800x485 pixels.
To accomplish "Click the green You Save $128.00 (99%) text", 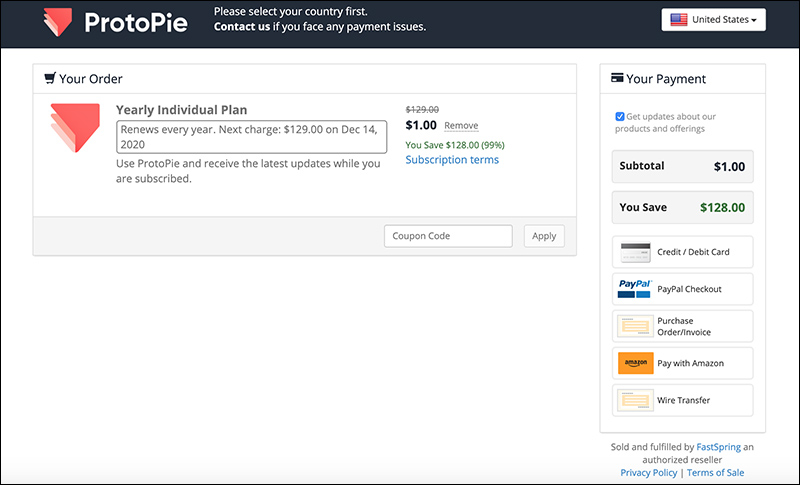I will (x=455, y=145).
